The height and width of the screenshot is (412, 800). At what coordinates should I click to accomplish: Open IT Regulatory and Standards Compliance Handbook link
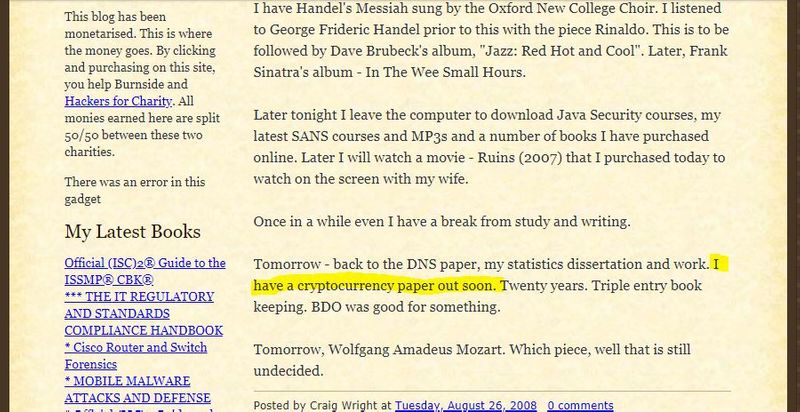138,313
